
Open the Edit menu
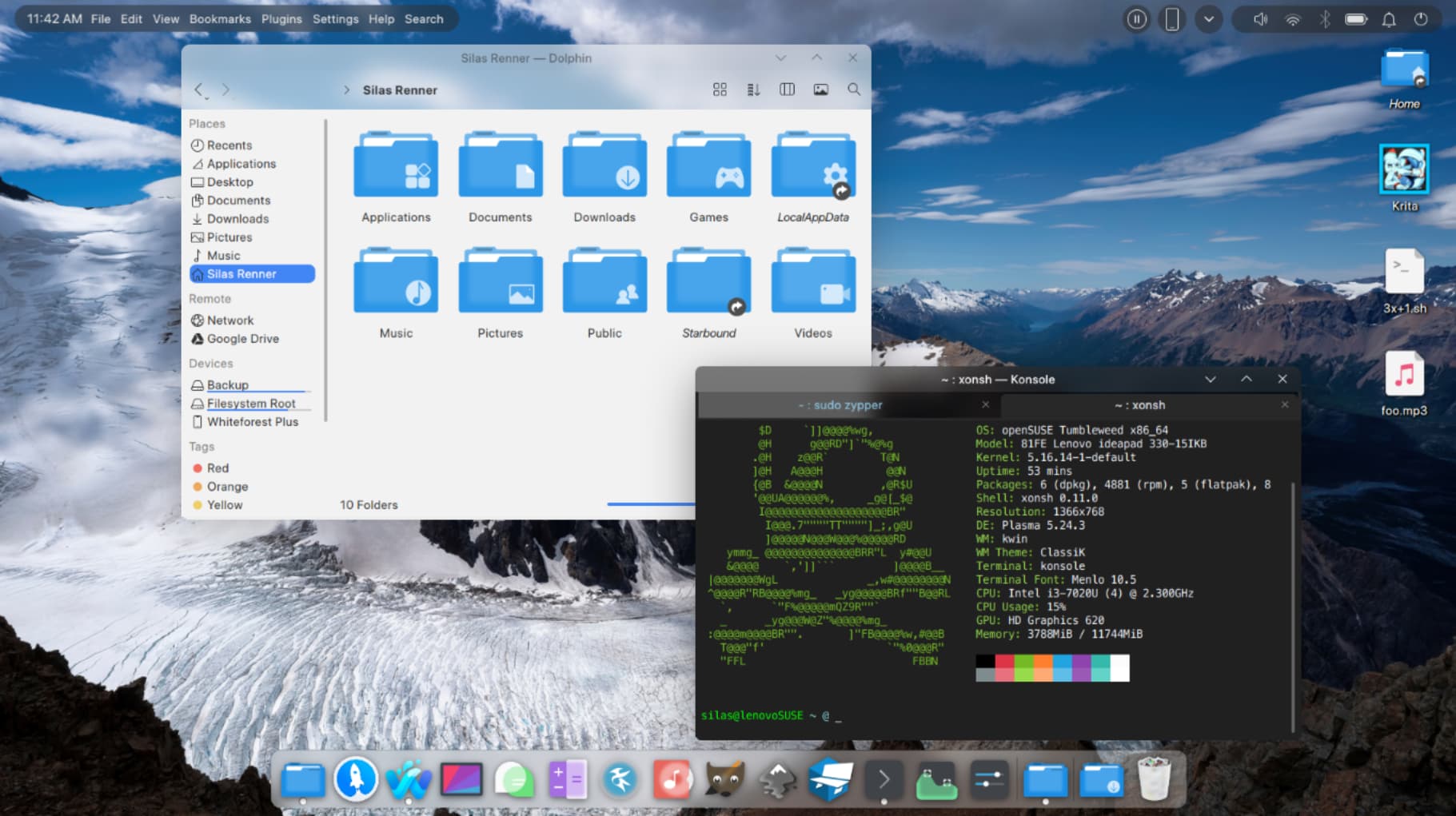(x=131, y=18)
